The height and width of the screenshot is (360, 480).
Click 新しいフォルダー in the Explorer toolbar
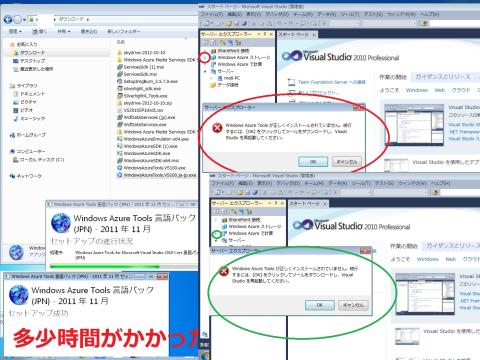coord(124,31)
